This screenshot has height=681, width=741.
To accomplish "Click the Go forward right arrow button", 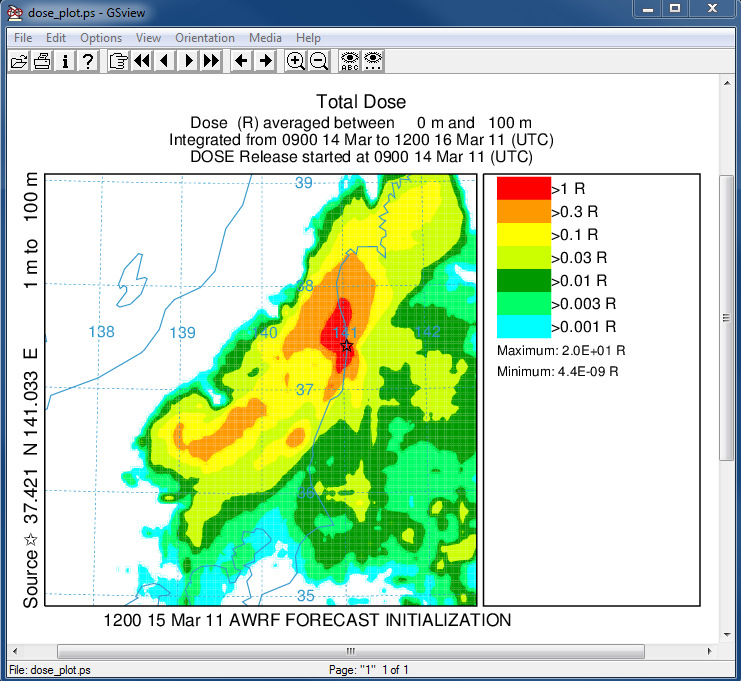I will pyautogui.click(x=264, y=61).
